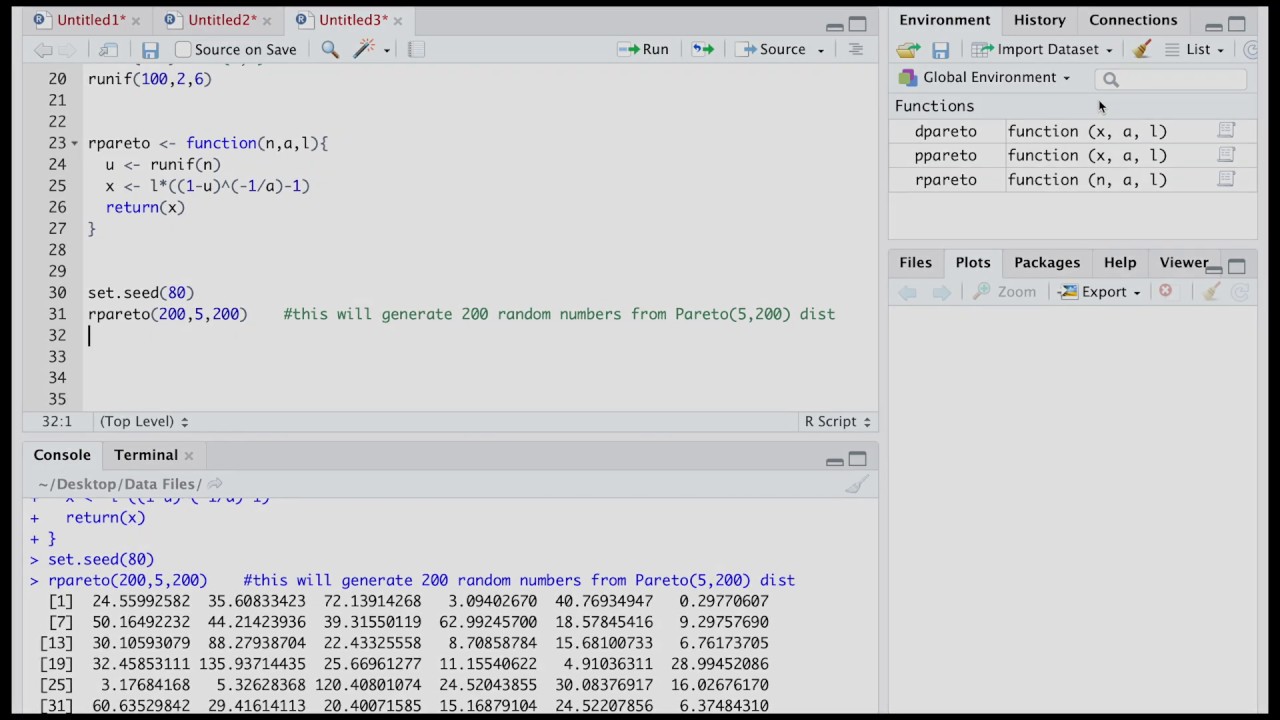This screenshot has height=720, width=1280.
Task: Open the Environment tab
Action: pyautogui.click(x=945, y=20)
